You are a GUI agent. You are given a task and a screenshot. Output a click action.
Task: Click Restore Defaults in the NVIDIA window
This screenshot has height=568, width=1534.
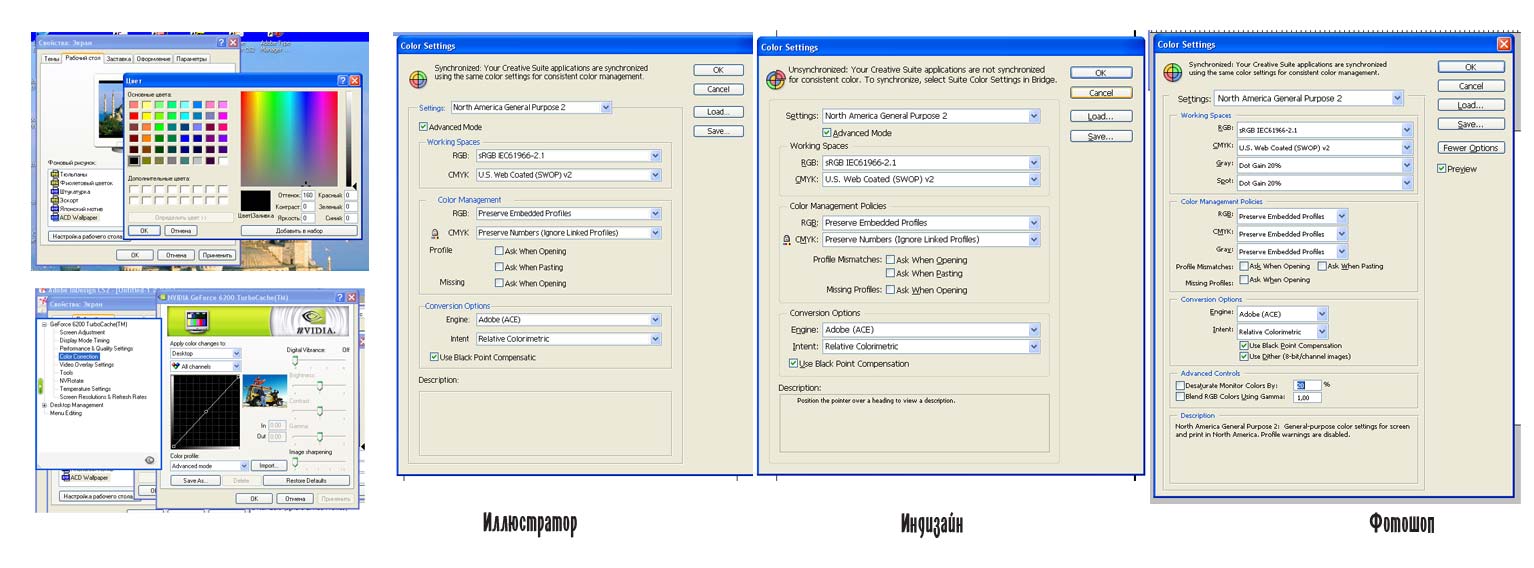[x=306, y=481]
